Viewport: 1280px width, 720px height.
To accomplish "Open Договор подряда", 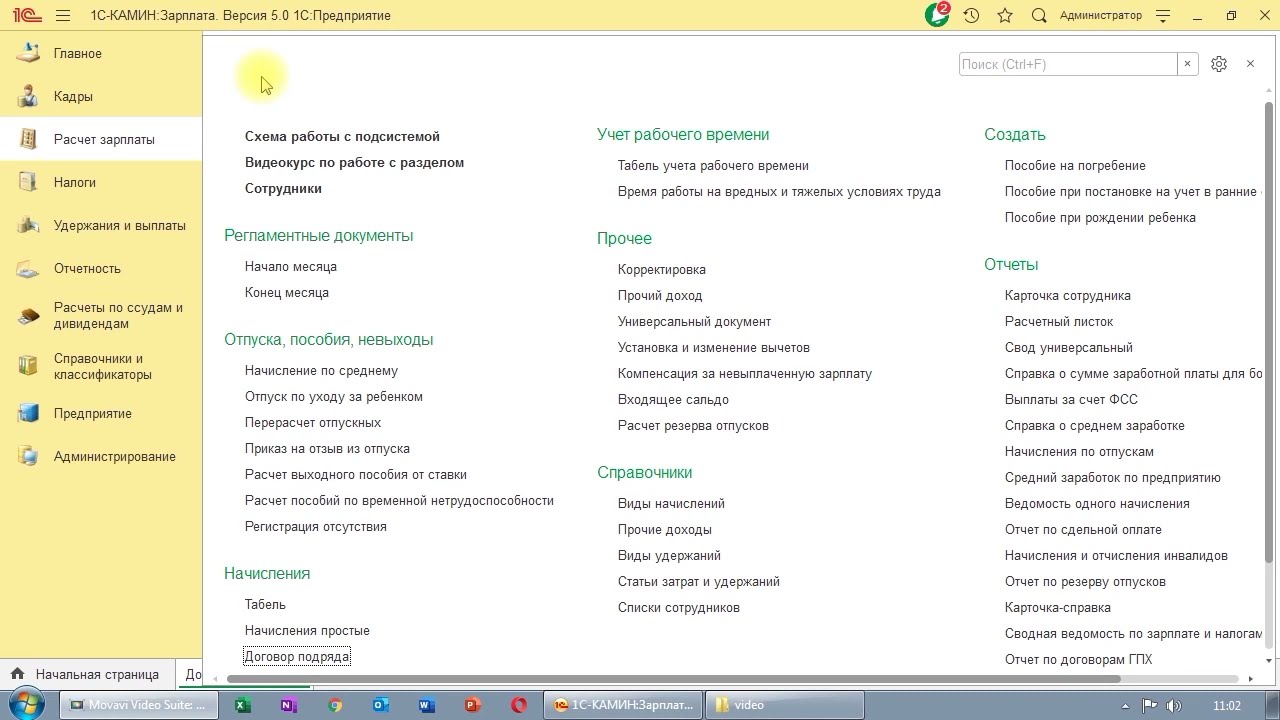I will 297,656.
